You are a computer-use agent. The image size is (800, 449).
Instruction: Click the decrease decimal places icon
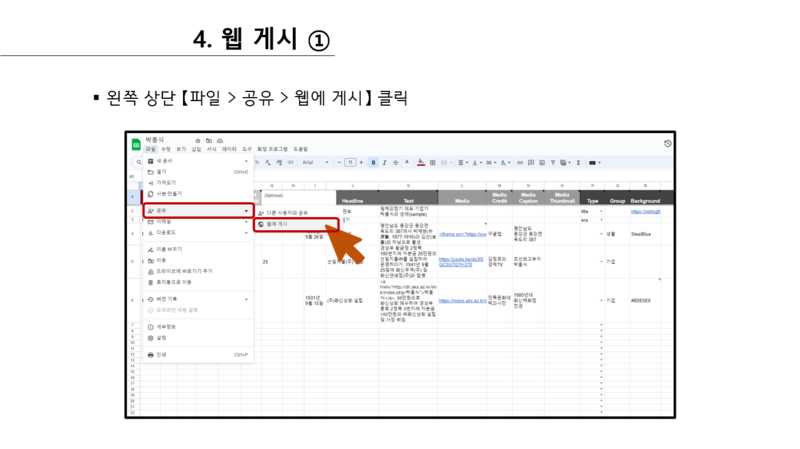(x=268, y=162)
